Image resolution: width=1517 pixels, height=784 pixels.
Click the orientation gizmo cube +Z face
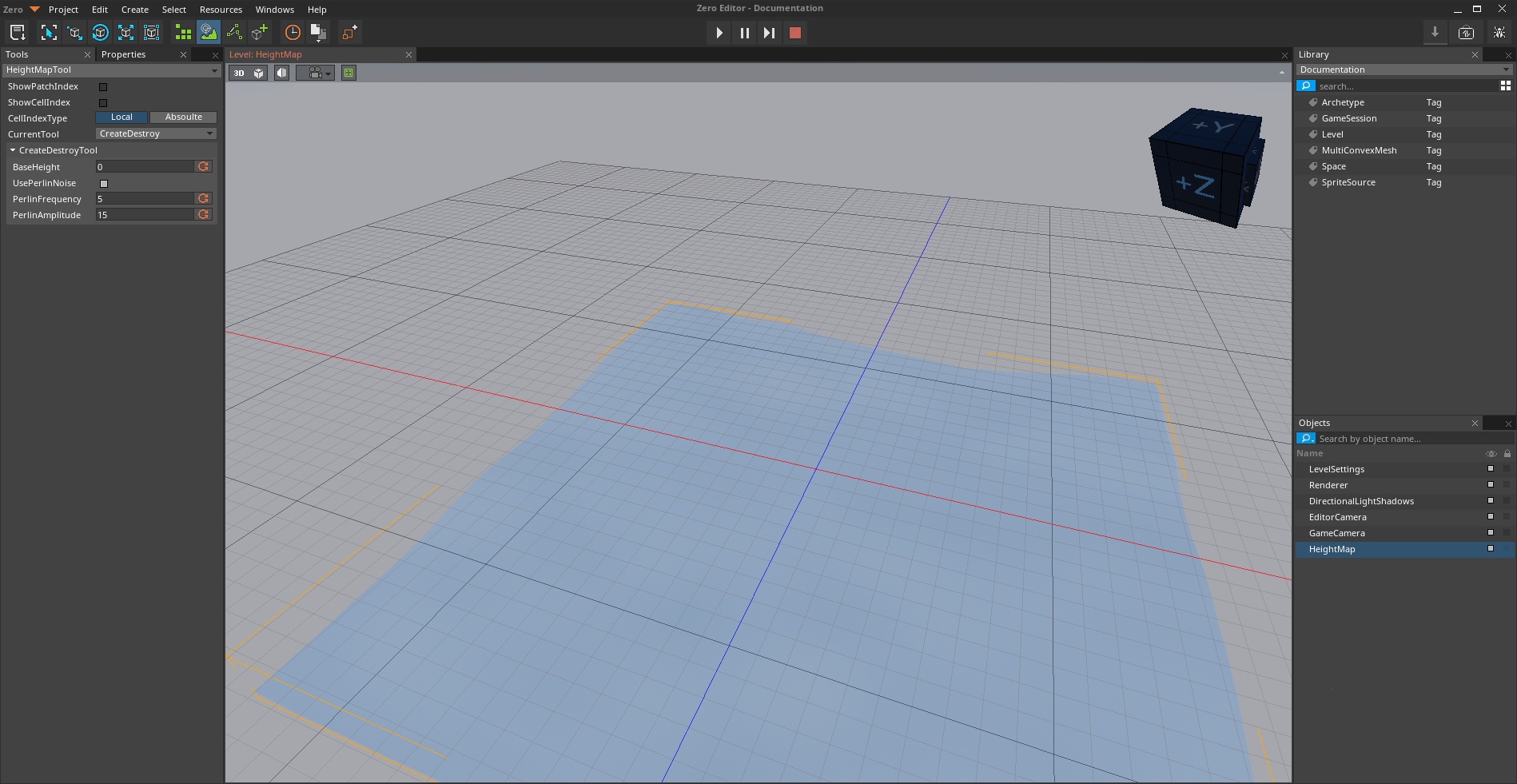(1195, 186)
